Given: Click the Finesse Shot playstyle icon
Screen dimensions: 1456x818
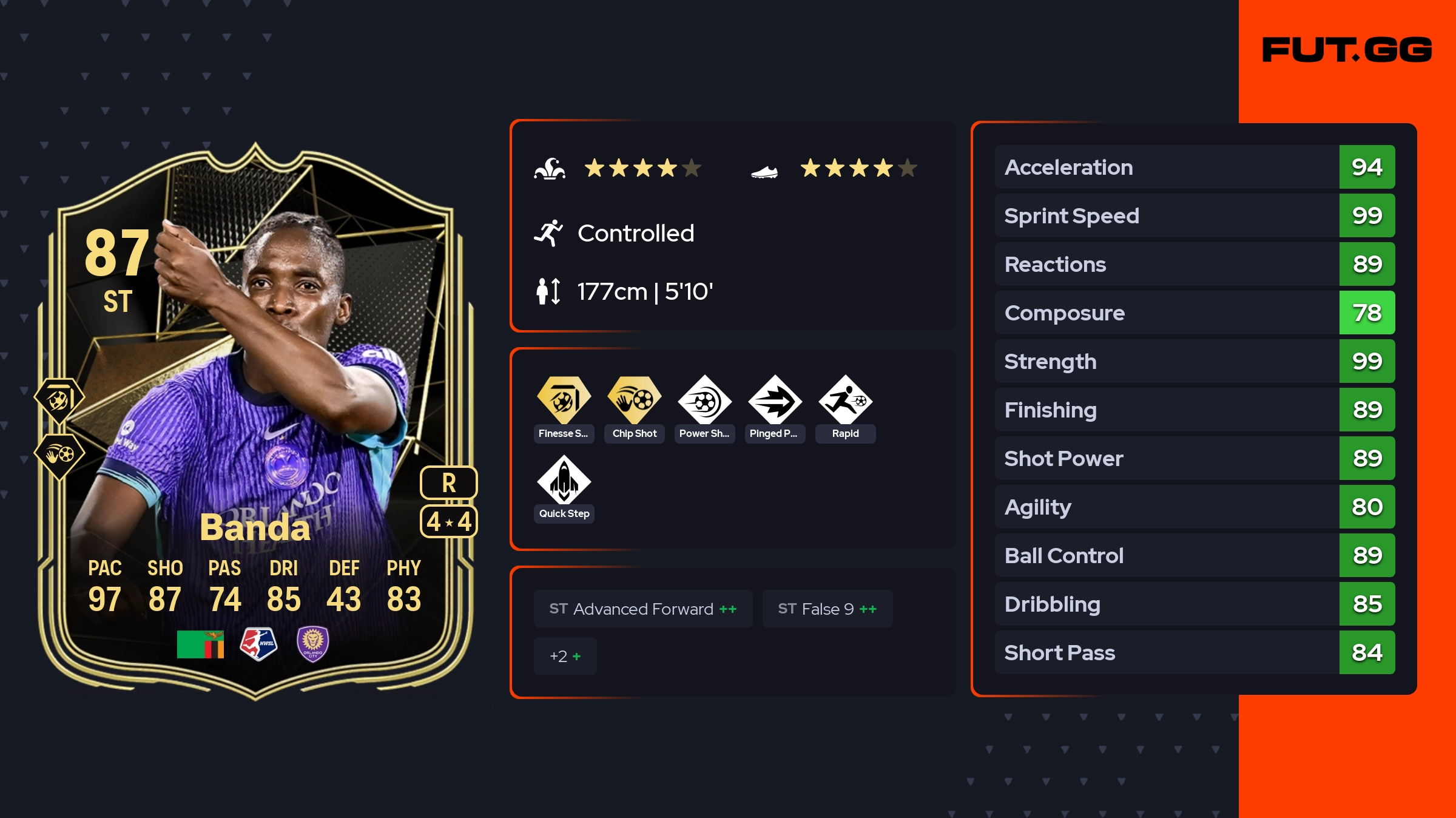Looking at the screenshot, I should click(x=564, y=401).
